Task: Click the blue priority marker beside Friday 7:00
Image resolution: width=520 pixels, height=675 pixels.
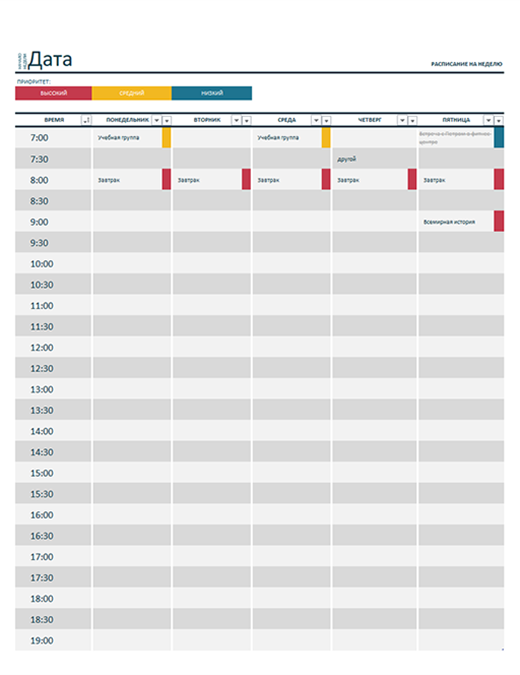Action: coord(499,138)
